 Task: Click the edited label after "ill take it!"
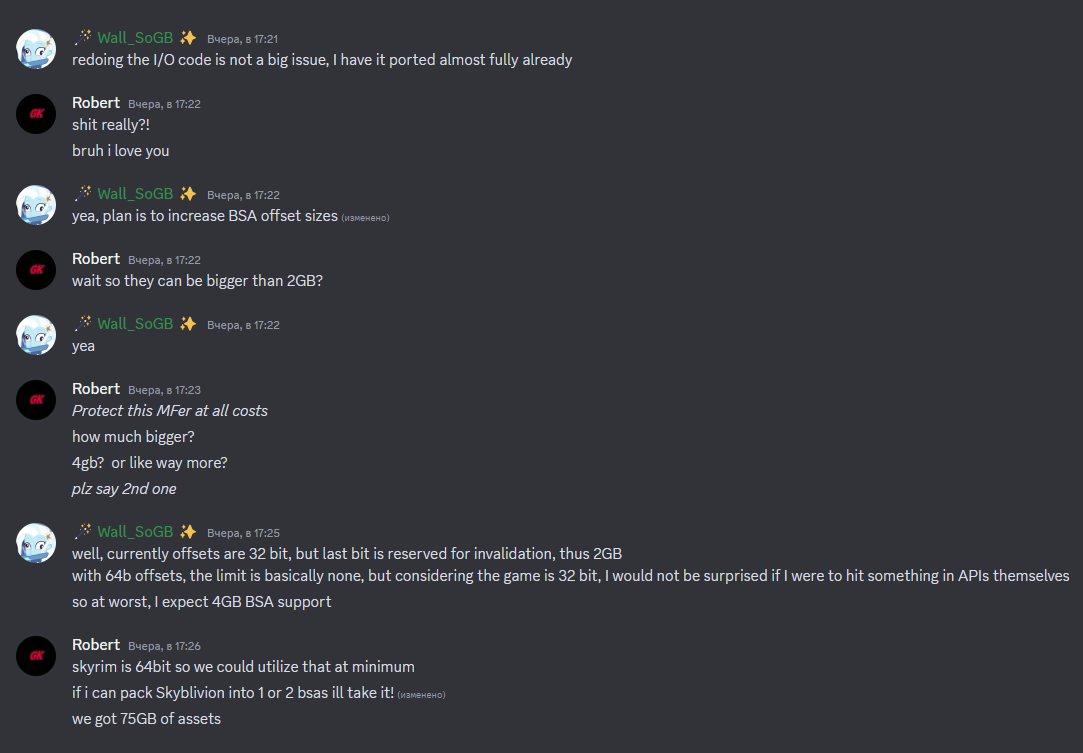[421, 694]
